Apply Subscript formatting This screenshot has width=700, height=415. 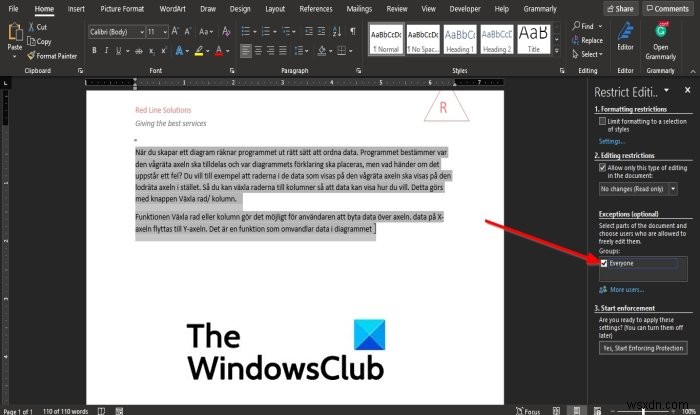[x=152, y=51]
